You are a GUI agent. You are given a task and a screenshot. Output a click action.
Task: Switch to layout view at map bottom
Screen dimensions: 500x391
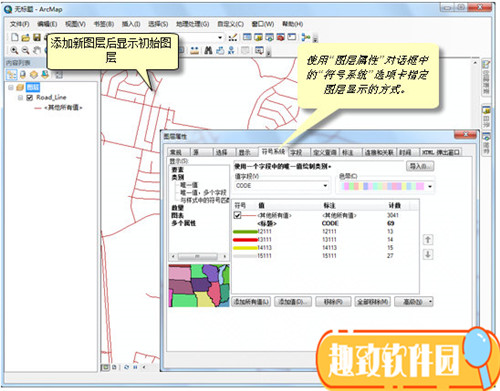tap(114, 367)
